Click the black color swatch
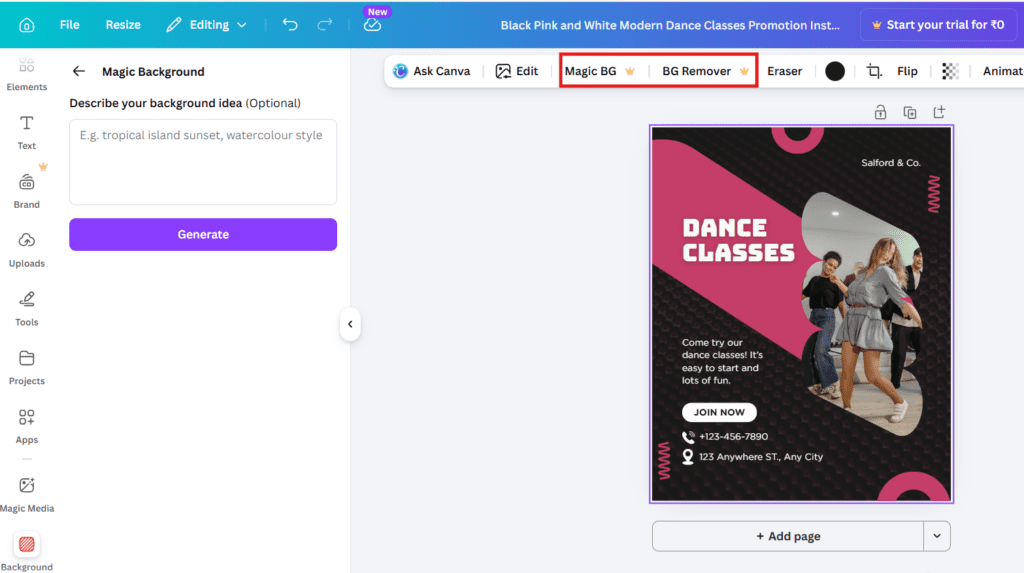Viewport: 1024px width, 573px height. 835,71
